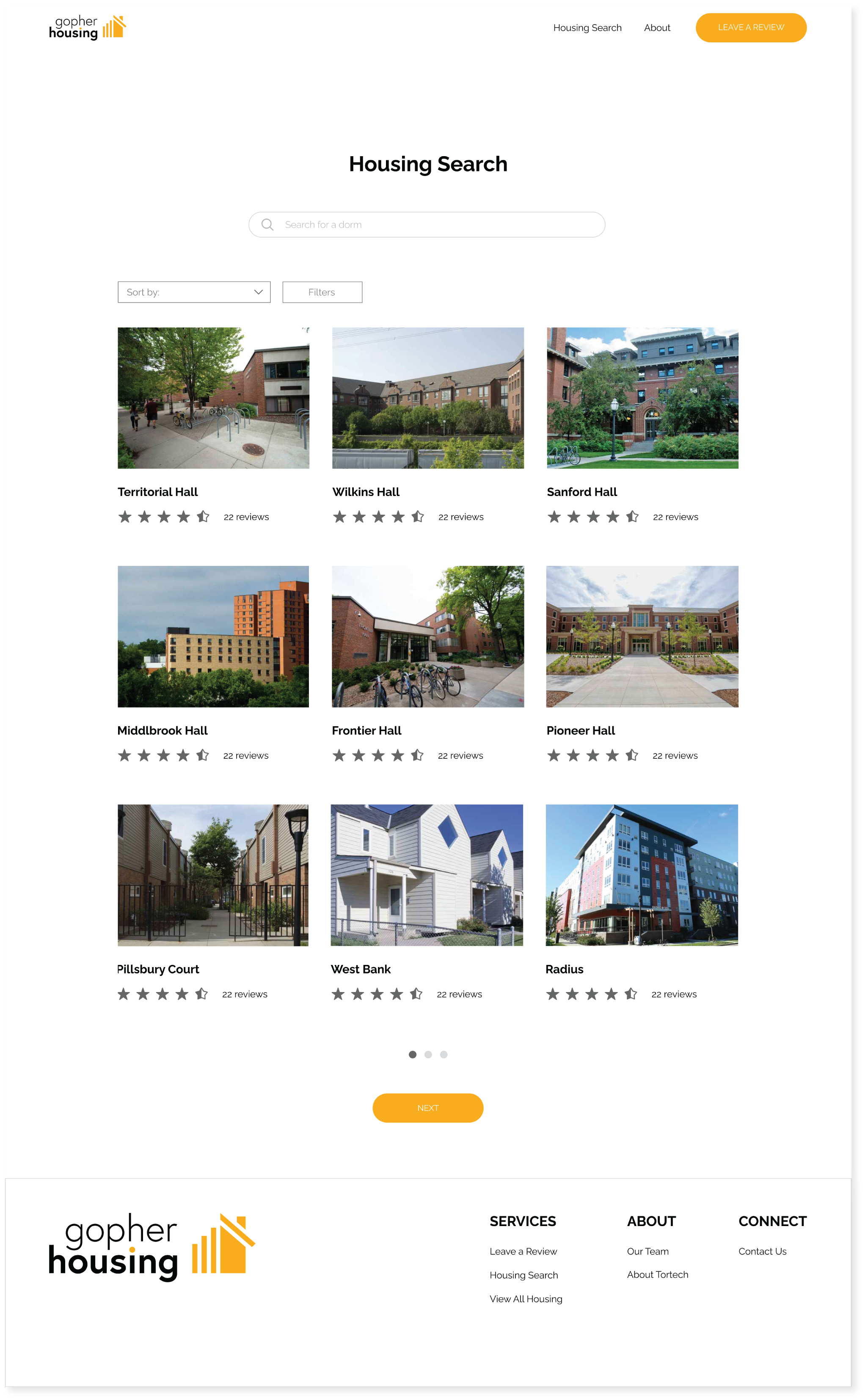Open the Filters button
Screen dimensions: 865x1400
322,292
